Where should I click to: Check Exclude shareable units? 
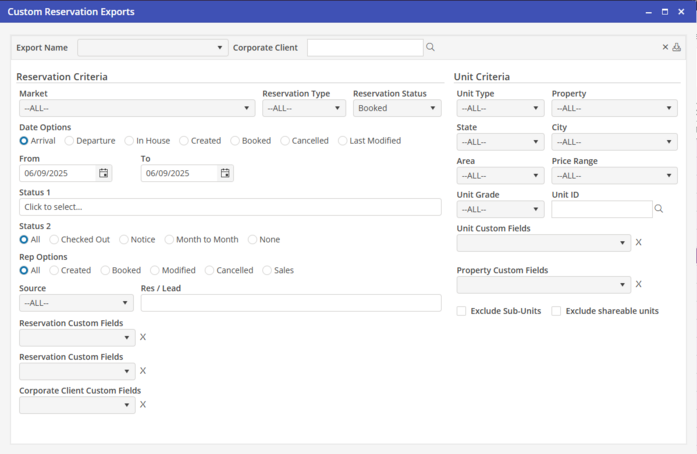point(557,311)
